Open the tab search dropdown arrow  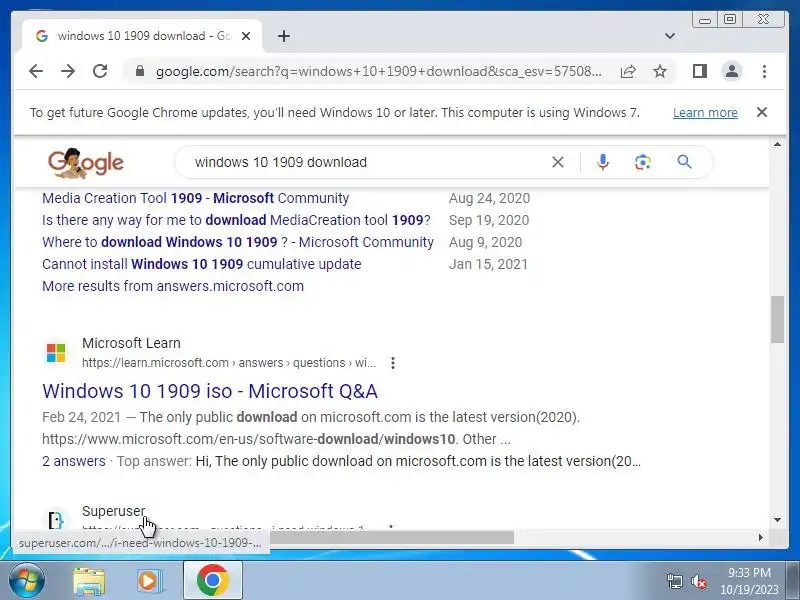coord(670,36)
